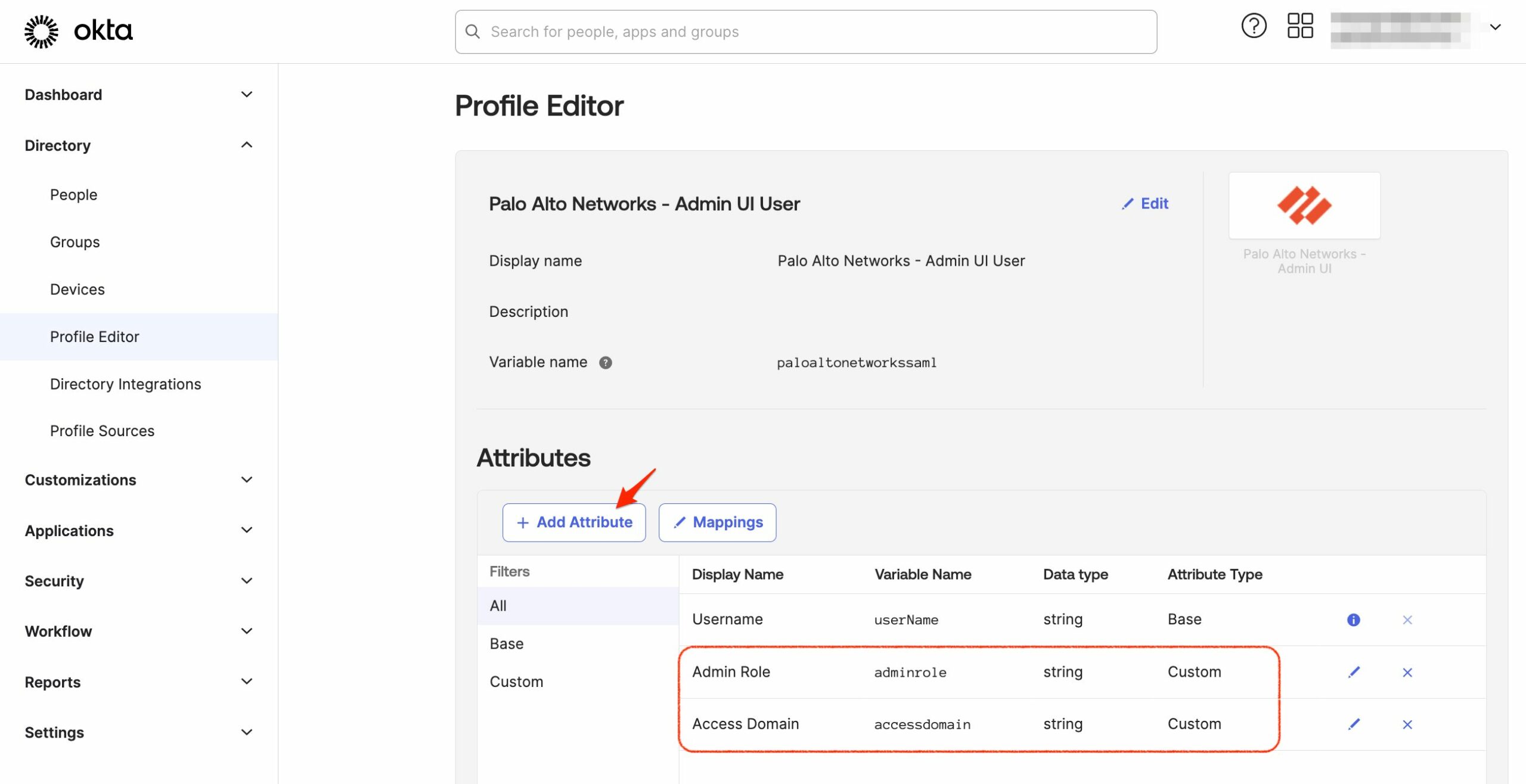Screen dimensions: 1526x784
Task: Open Directory Integrations page
Action: click(x=125, y=384)
